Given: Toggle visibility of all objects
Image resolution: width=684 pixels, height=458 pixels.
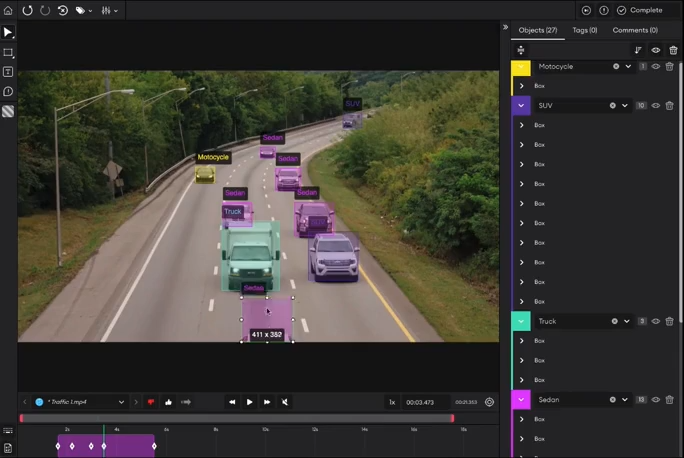Looking at the screenshot, I should pos(656,50).
